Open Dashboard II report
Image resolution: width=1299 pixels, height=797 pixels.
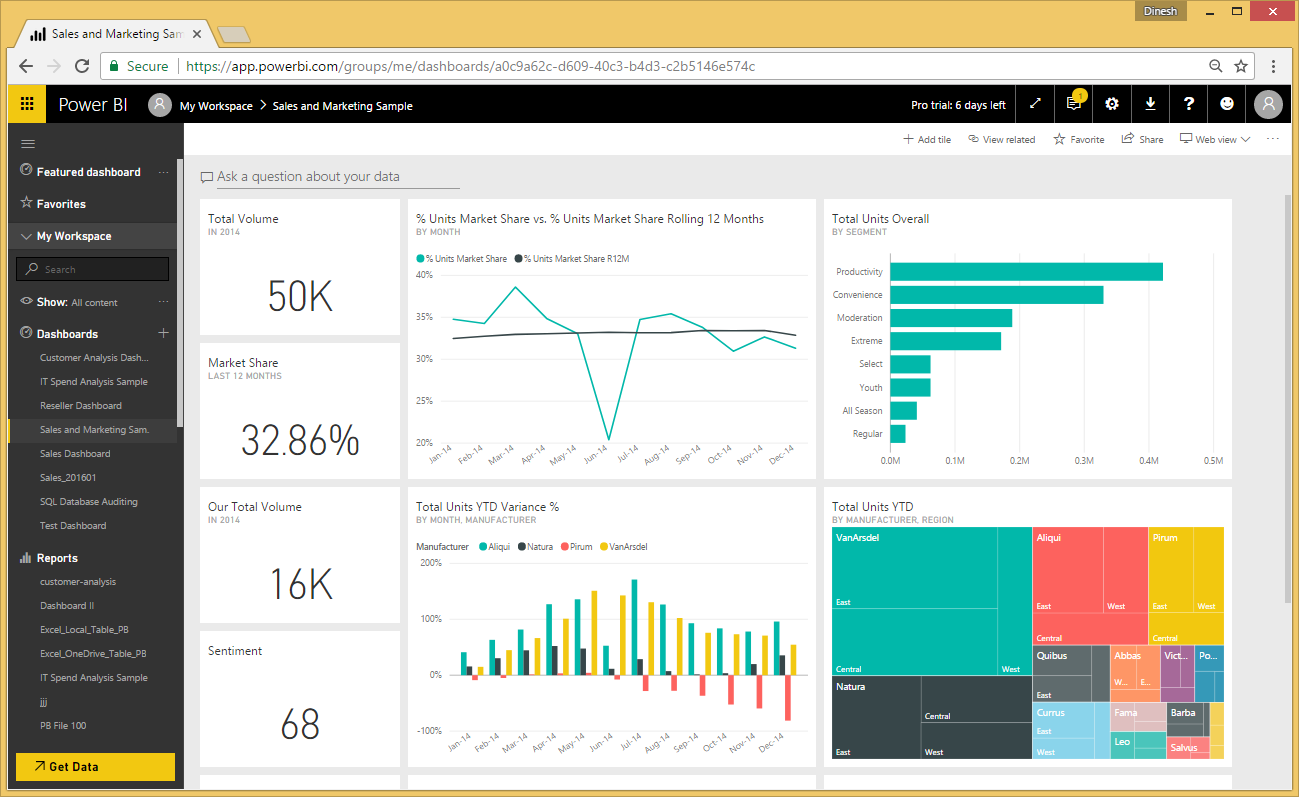(x=67, y=605)
